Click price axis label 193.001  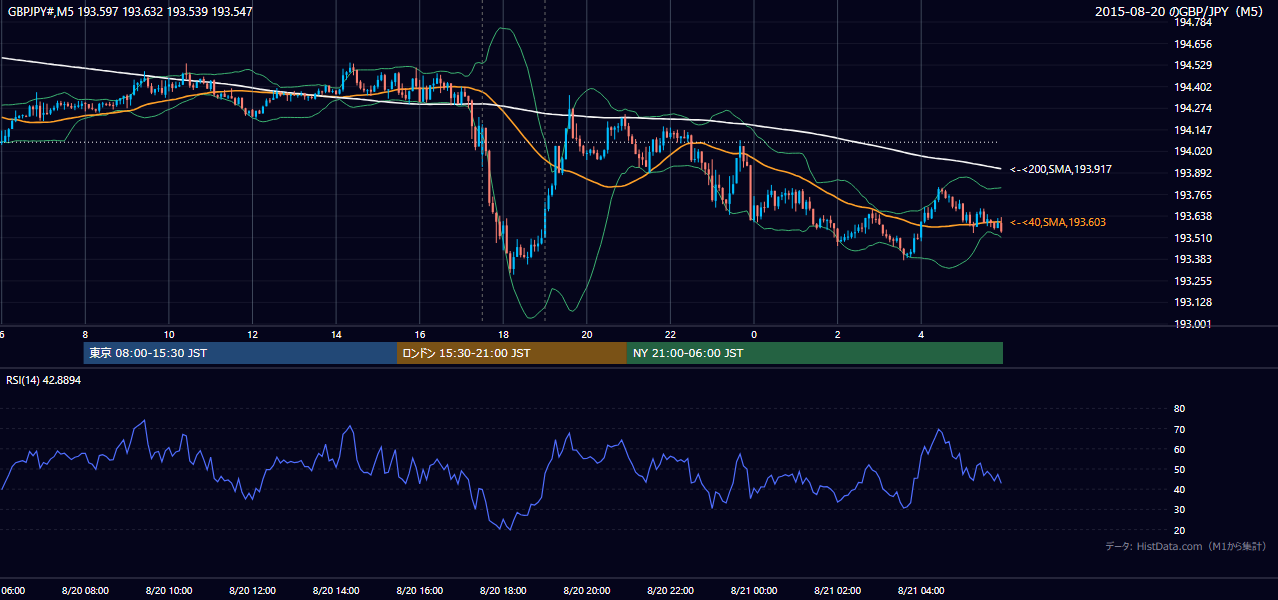pos(1193,324)
